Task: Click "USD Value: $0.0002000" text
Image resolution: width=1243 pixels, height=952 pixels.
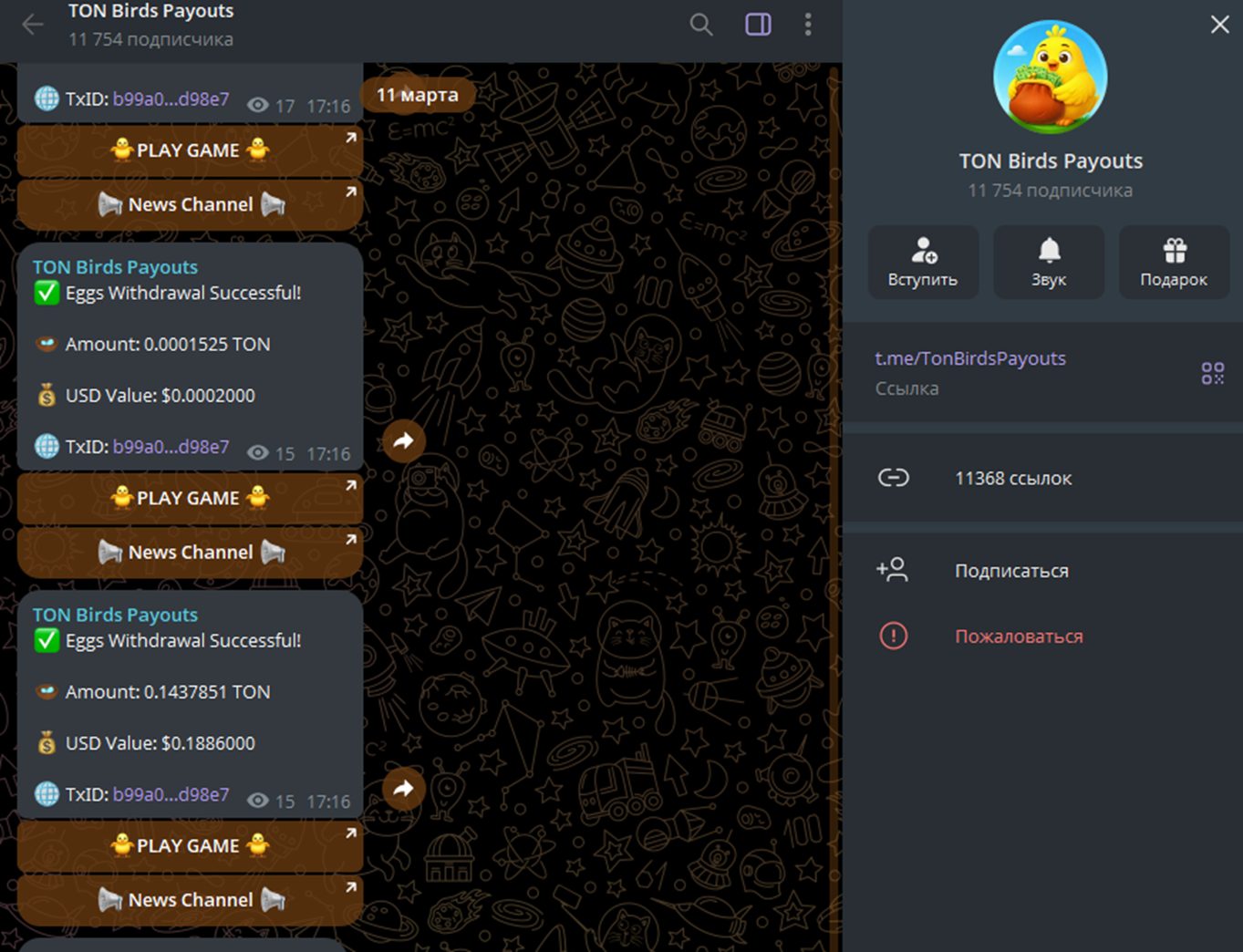Action: pyautogui.click(x=161, y=396)
